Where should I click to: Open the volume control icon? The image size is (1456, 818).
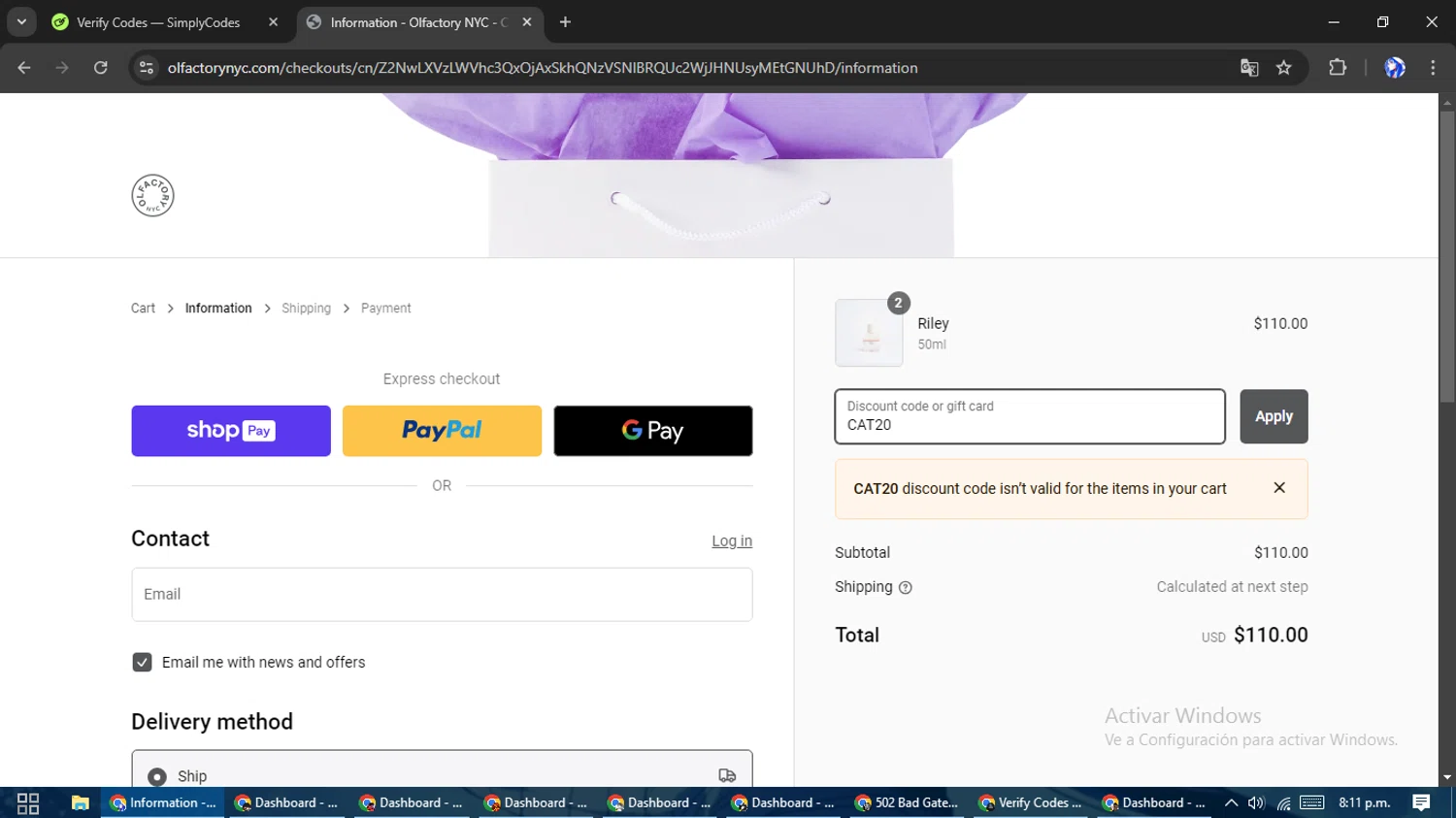click(1256, 802)
